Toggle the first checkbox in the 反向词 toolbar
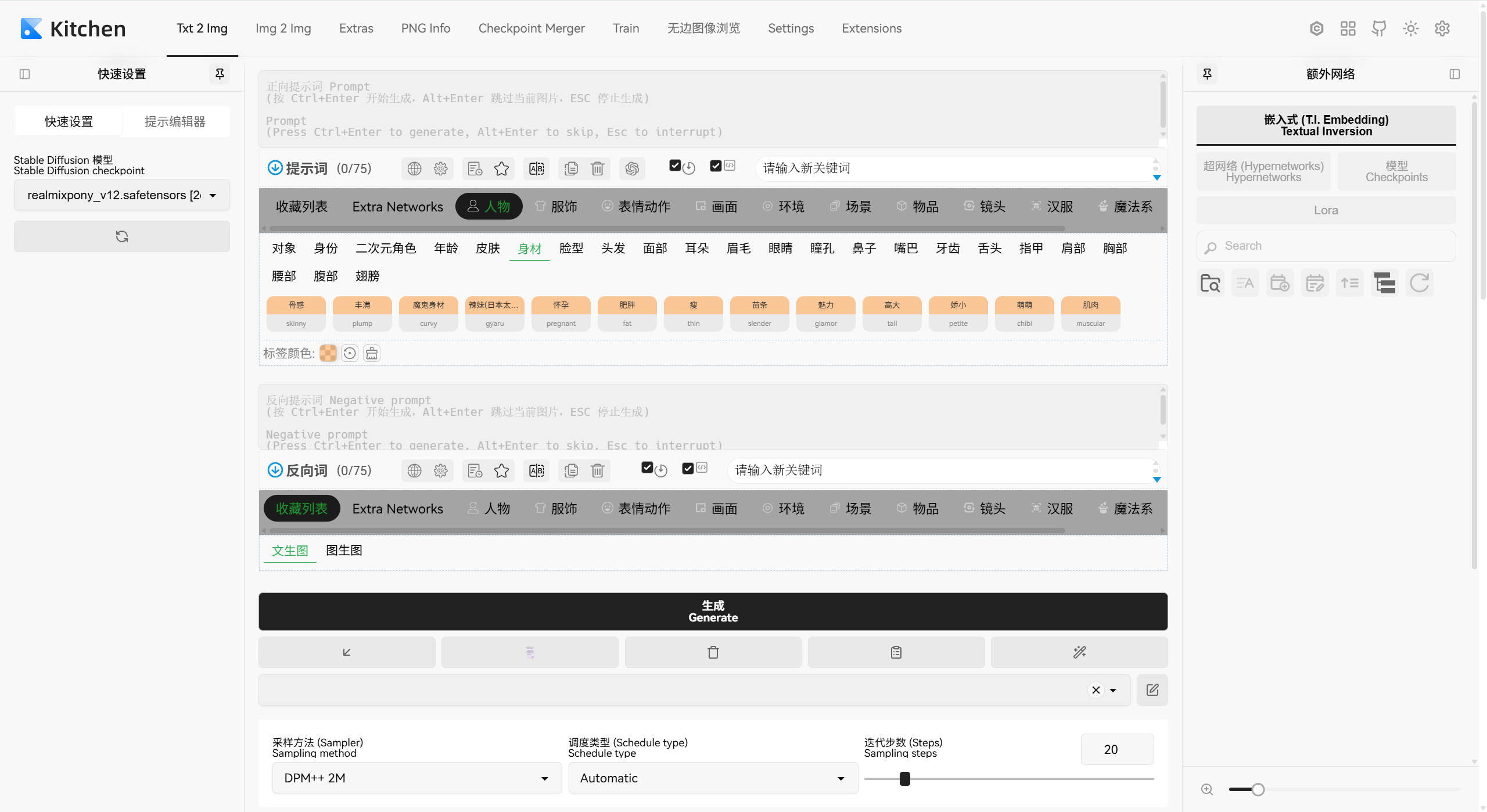This screenshot has height=812, width=1487. click(647, 468)
